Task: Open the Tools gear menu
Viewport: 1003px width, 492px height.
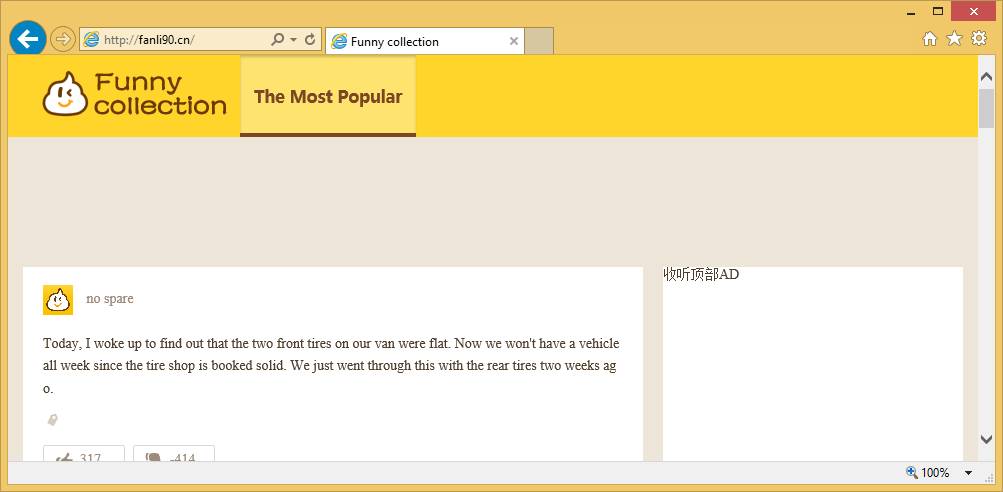Action: click(979, 38)
